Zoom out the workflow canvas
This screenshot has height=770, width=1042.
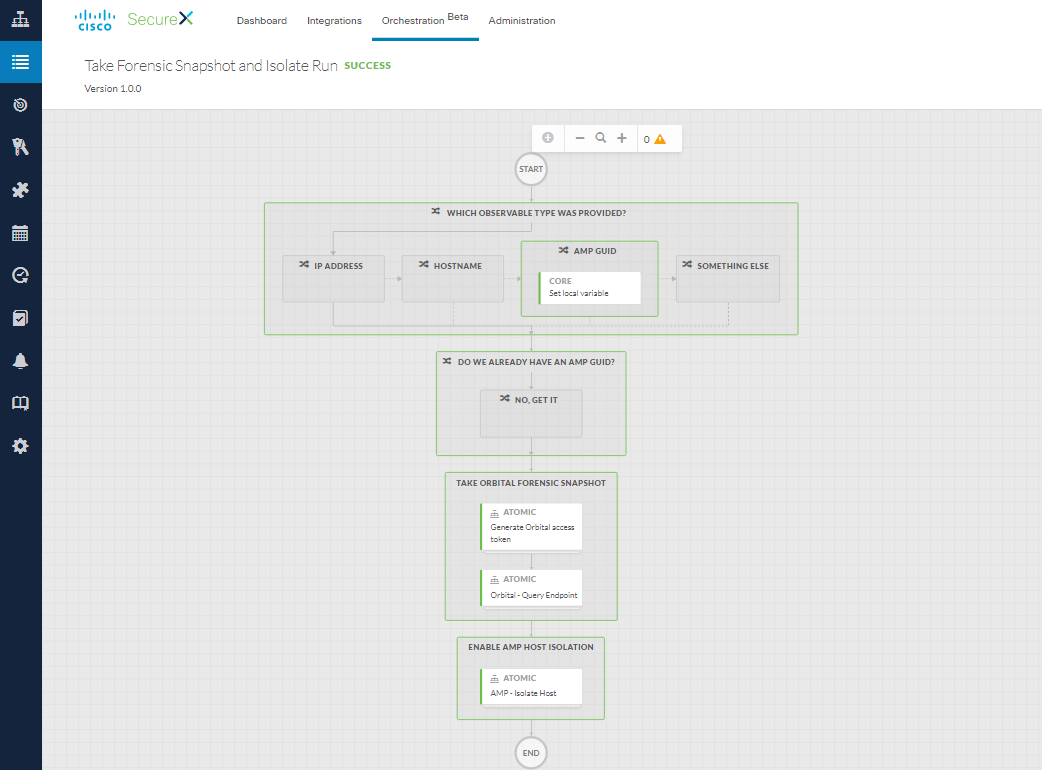pyautogui.click(x=579, y=138)
